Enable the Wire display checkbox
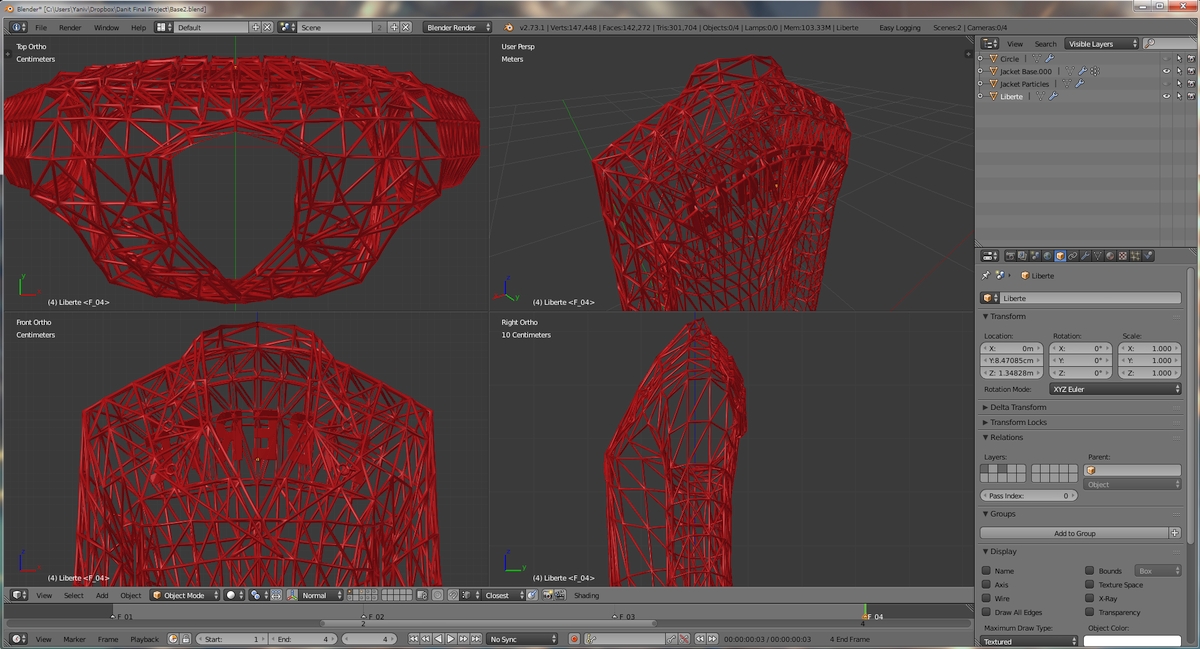This screenshot has width=1200, height=649. (986, 598)
